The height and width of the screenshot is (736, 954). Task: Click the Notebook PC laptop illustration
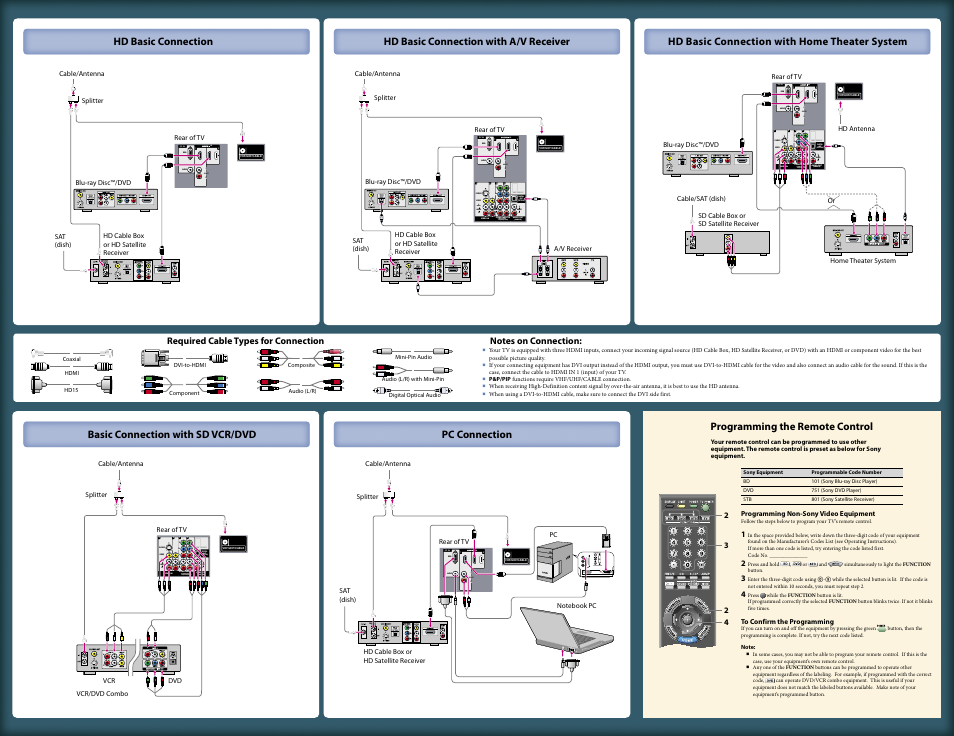567,629
